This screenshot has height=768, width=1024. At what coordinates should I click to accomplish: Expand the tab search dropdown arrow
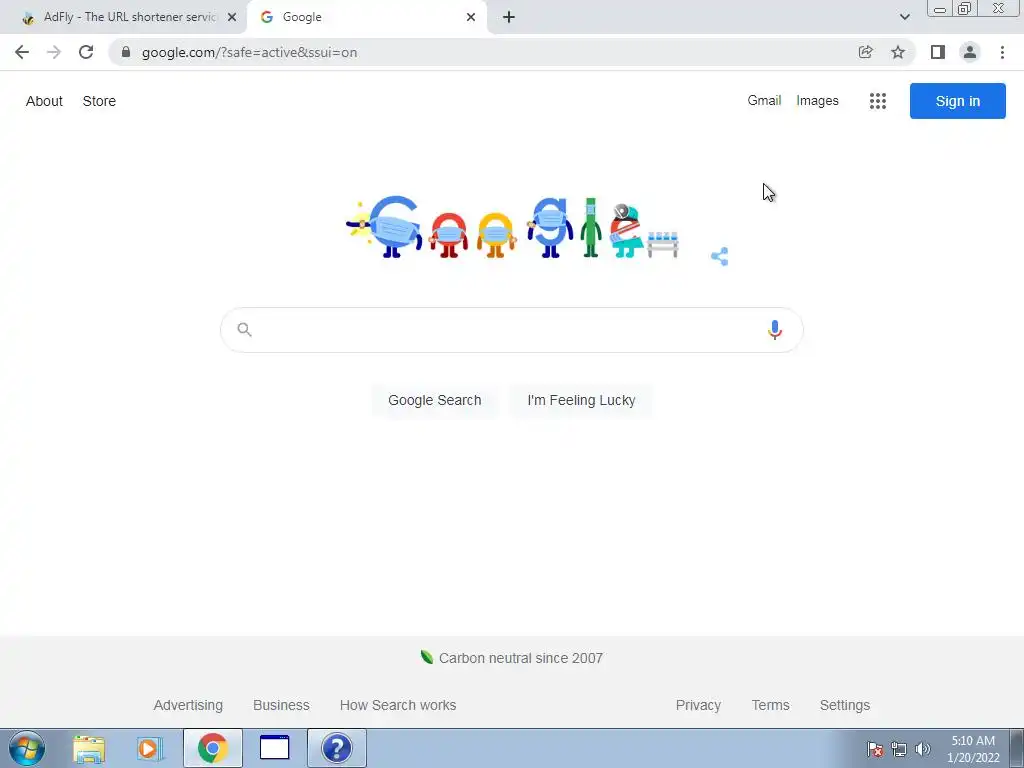(x=904, y=17)
